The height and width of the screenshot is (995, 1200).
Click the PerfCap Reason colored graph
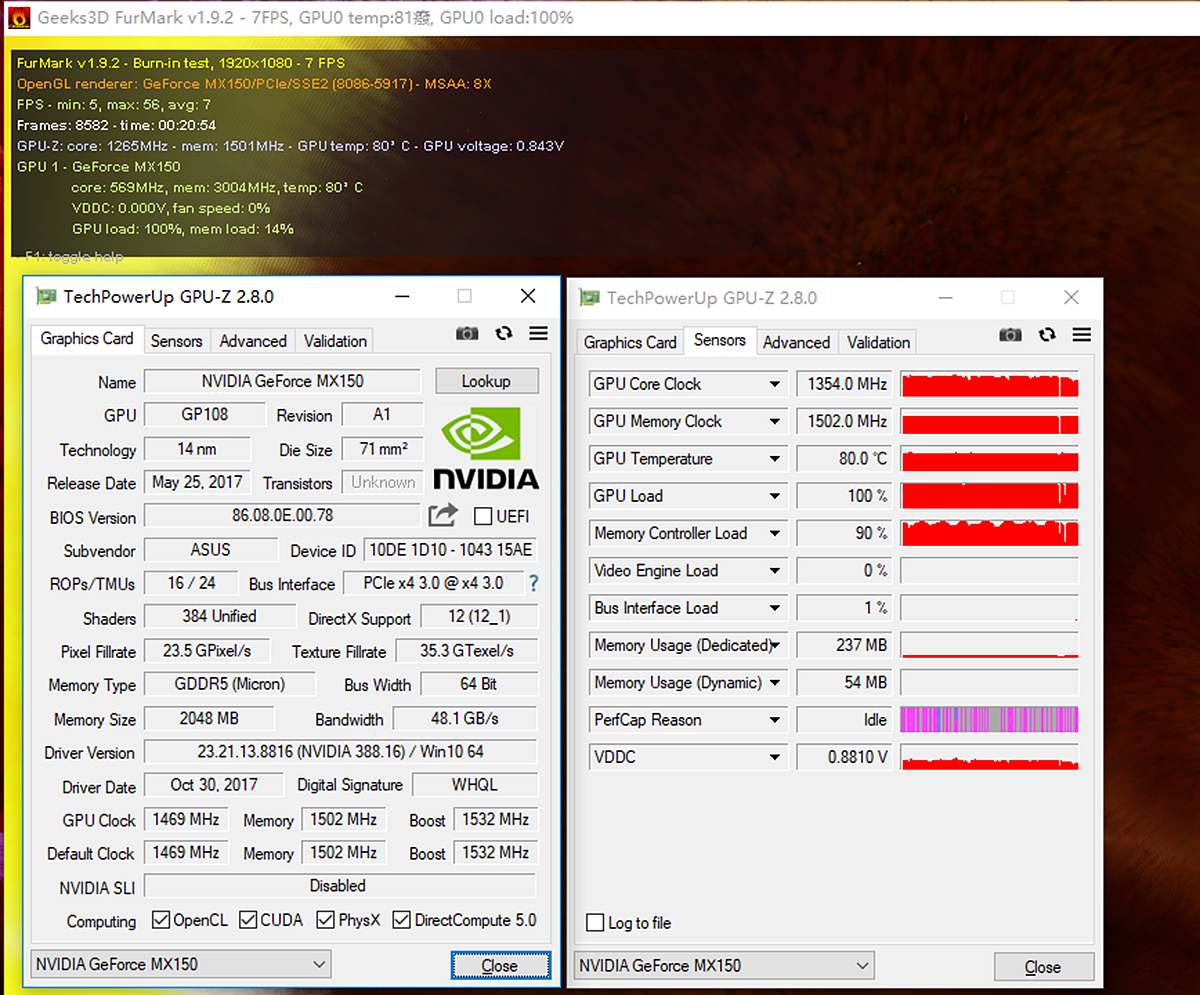[990, 720]
